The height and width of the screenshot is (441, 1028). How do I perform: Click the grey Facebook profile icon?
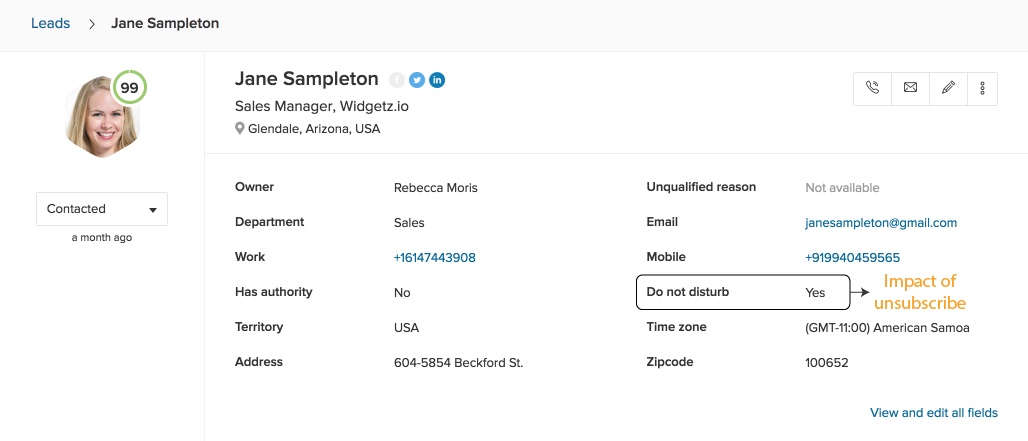tap(397, 80)
